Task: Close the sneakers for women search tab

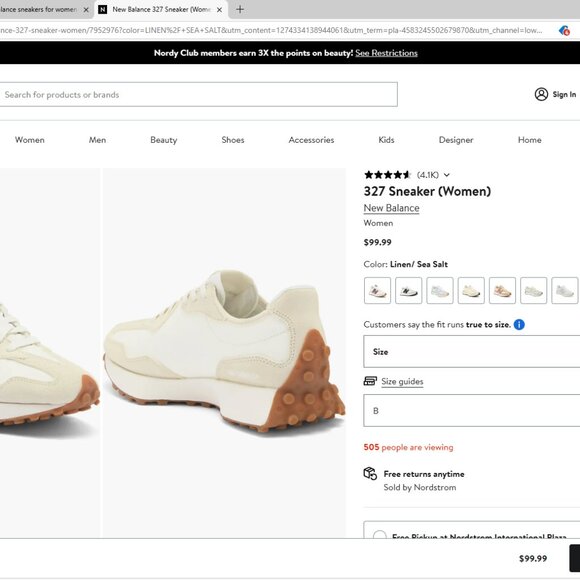Action: pyautogui.click(x=86, y=10)
